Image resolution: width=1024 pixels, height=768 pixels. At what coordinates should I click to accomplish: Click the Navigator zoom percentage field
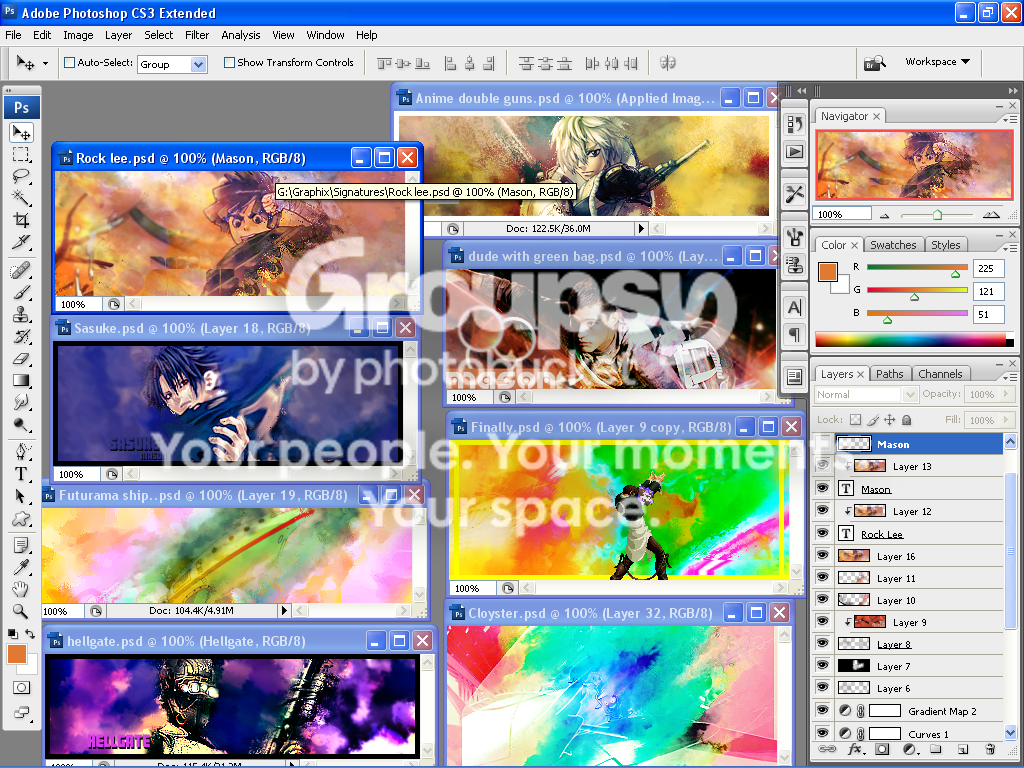point(842,214)
